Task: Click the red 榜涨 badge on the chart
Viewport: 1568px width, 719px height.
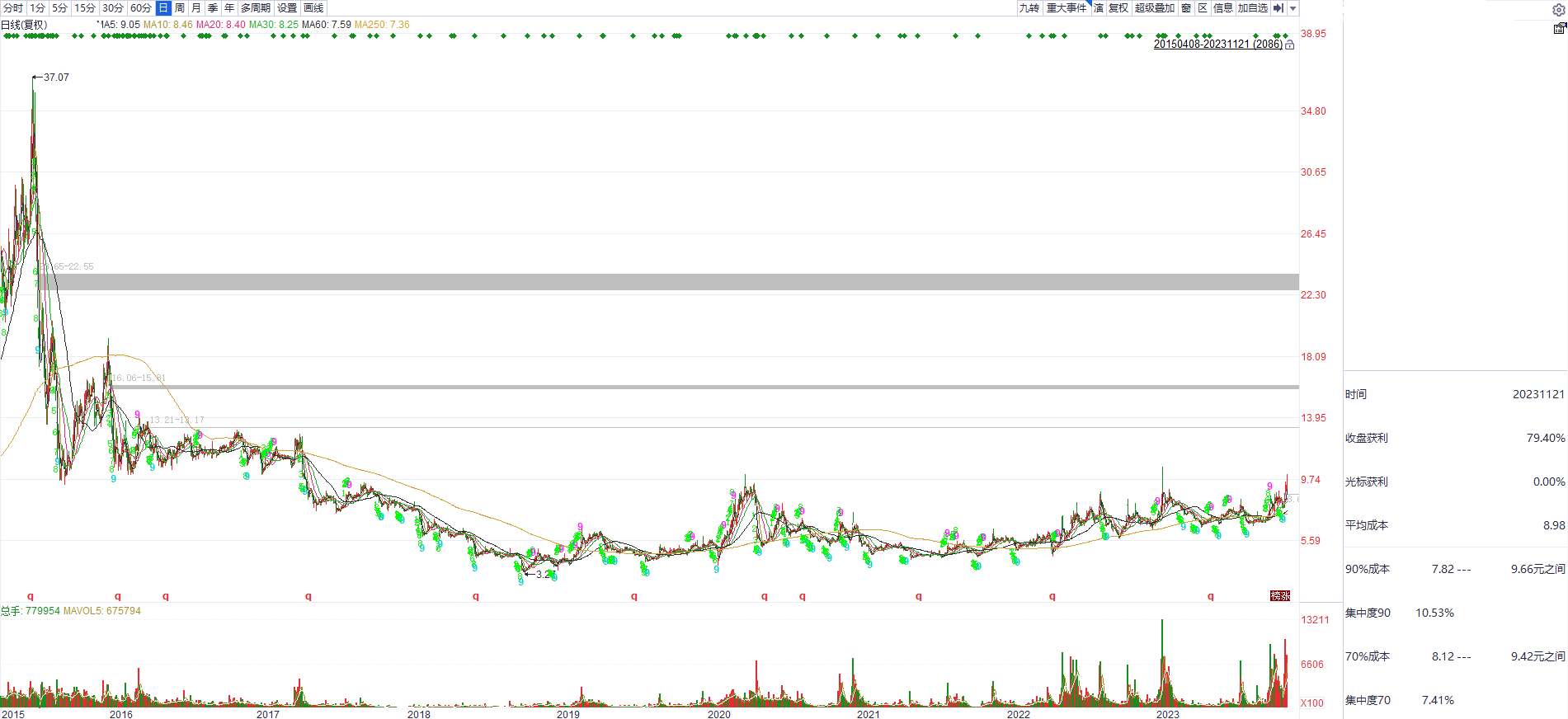Action: [1280, 595]
